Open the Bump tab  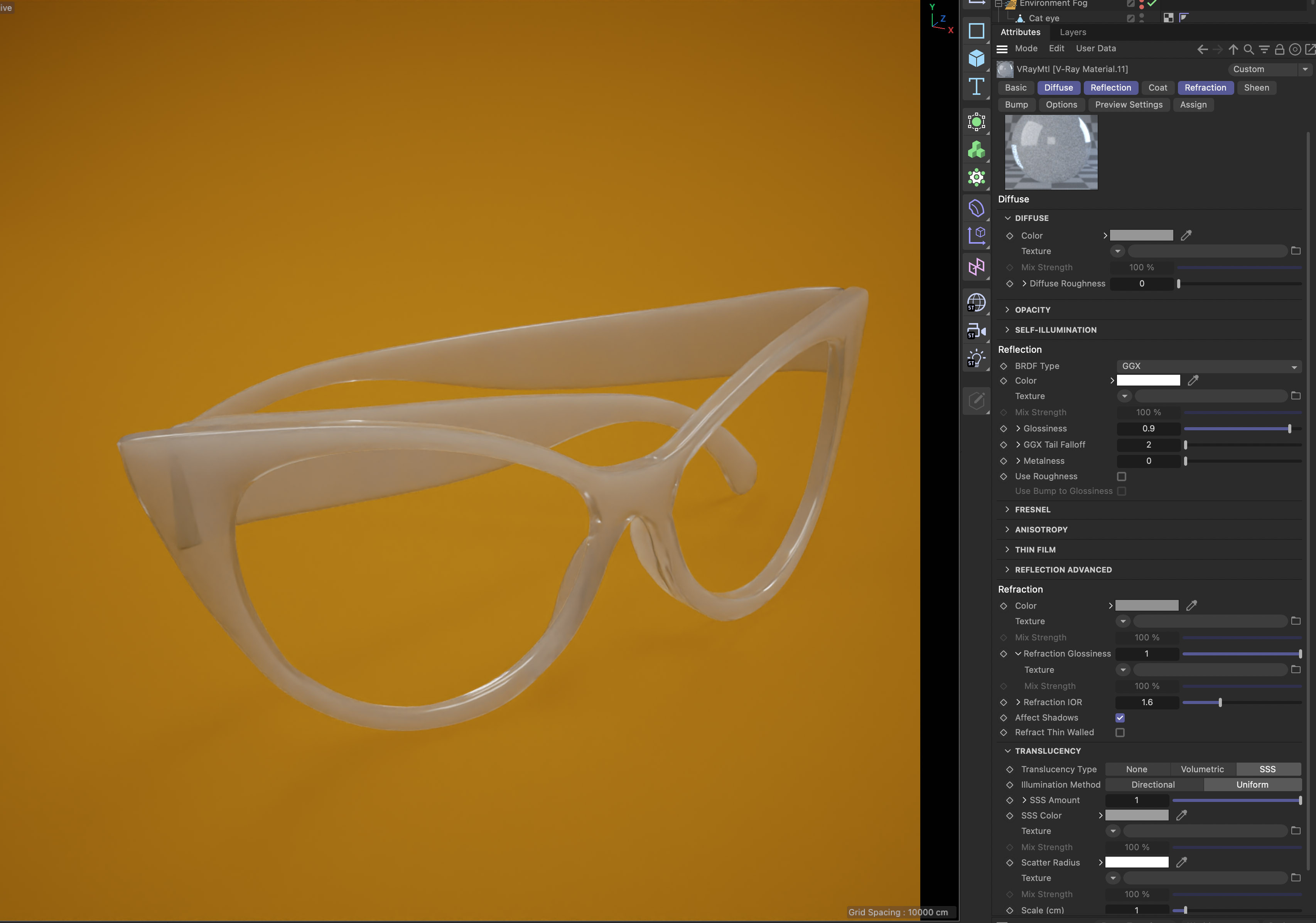[1016, 105]
